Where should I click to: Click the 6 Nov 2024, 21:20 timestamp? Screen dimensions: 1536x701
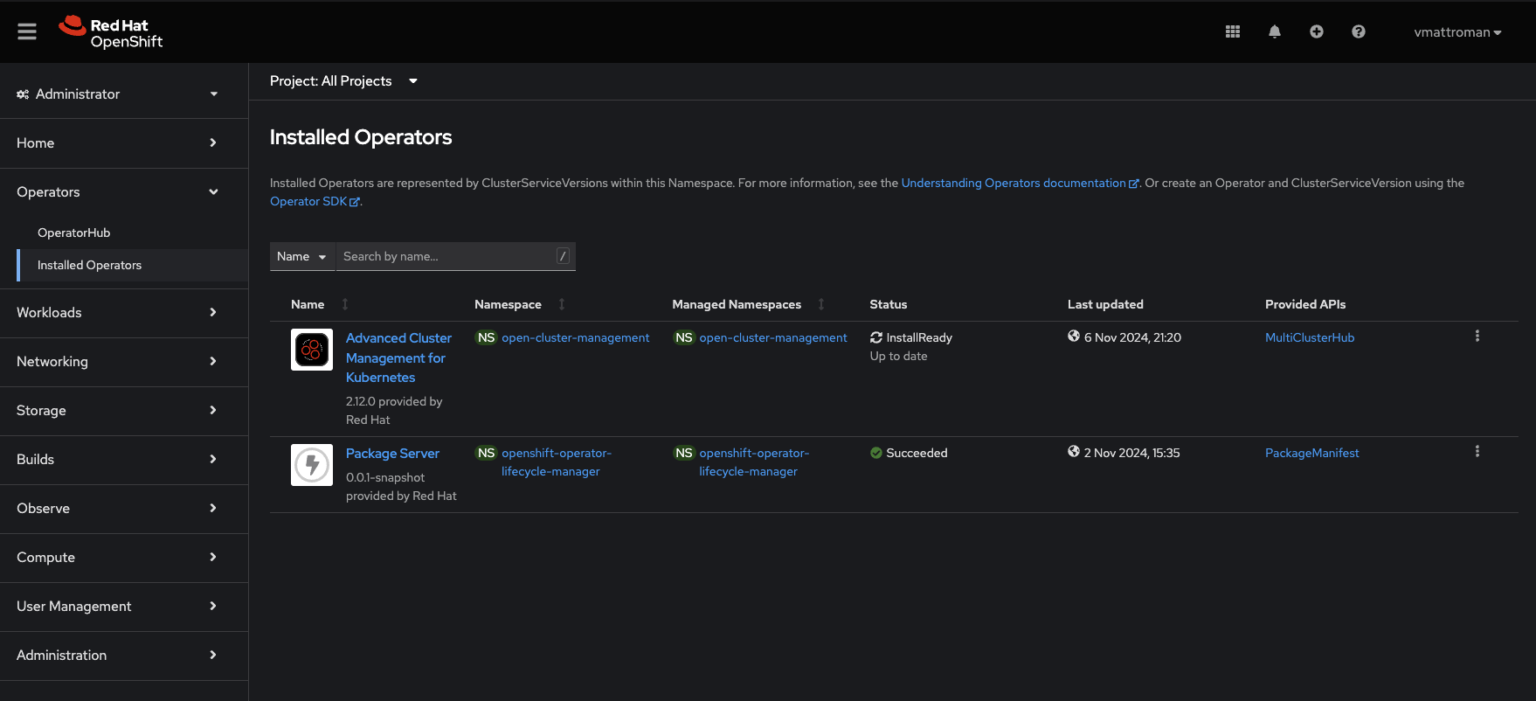click(1132, 338)
